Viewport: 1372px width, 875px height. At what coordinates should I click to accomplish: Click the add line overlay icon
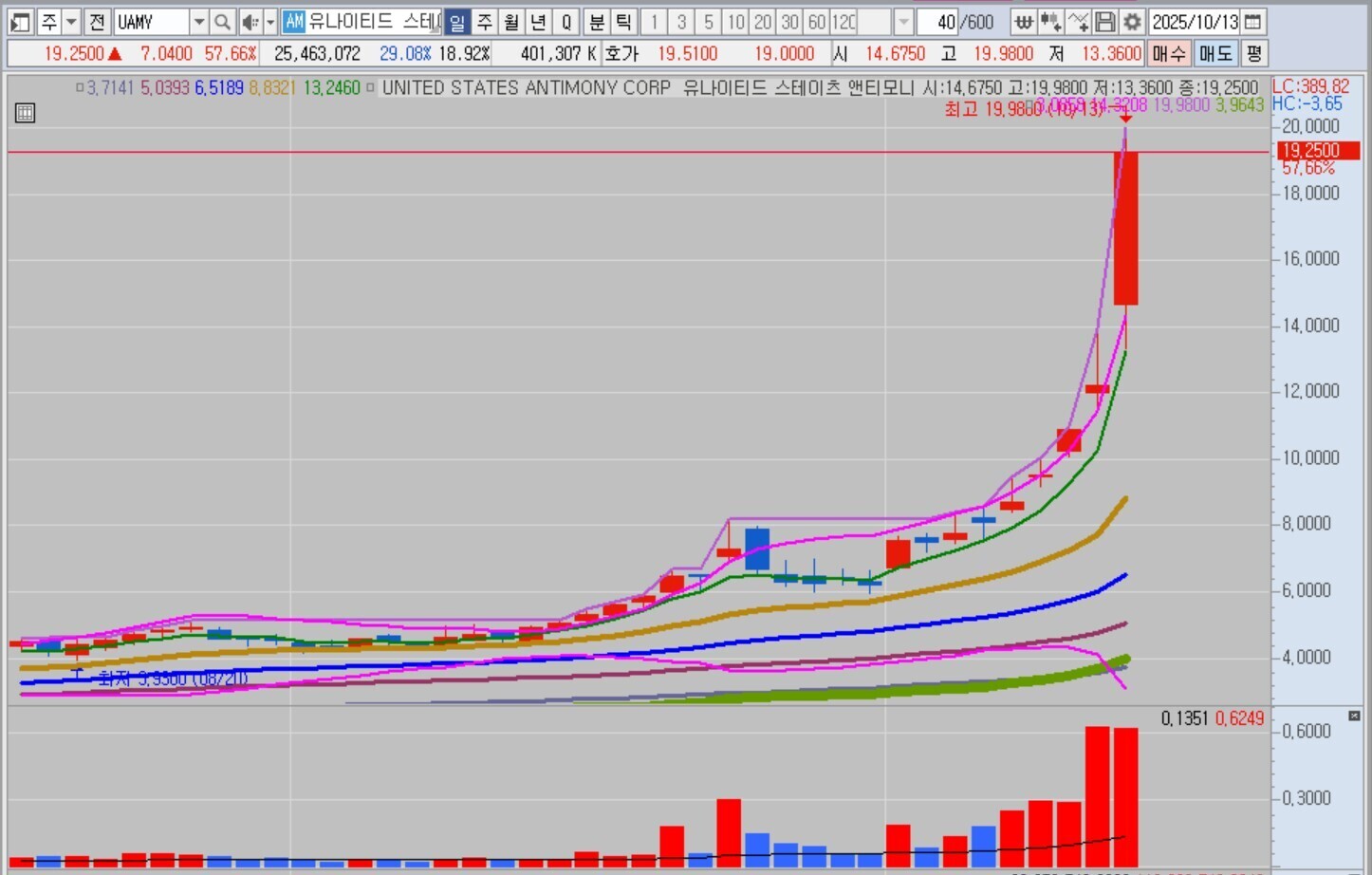tap(1078, 22)
